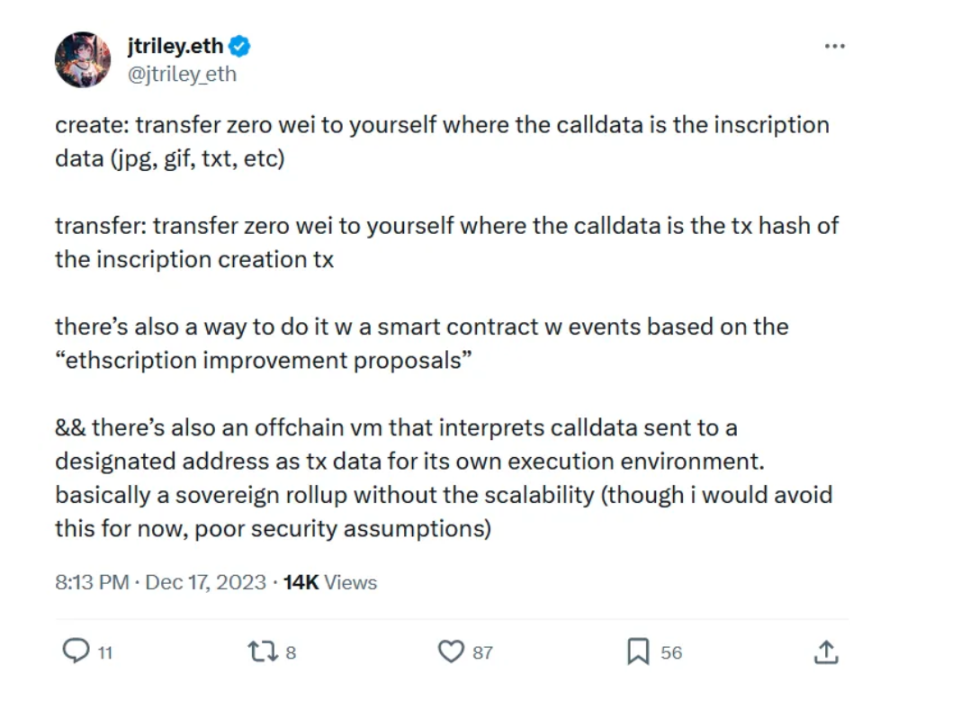Bookmark this tweet with the bookmark icon
Image resolution: width=979 pixels, height=709 pixels.
click(638, 652)
